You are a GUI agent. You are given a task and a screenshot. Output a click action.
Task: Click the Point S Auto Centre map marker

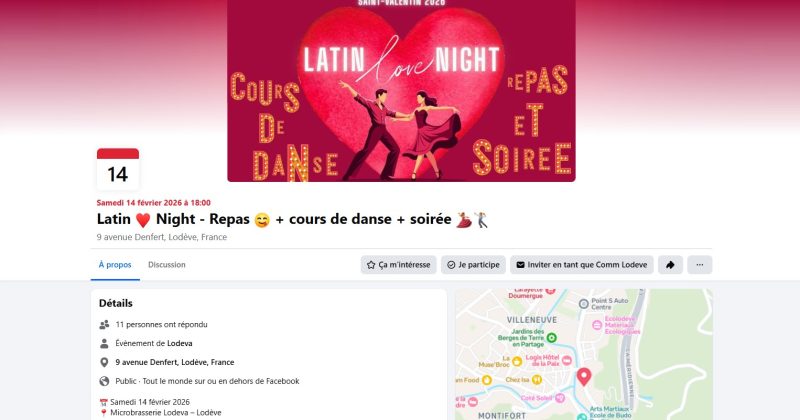(584, 304)
